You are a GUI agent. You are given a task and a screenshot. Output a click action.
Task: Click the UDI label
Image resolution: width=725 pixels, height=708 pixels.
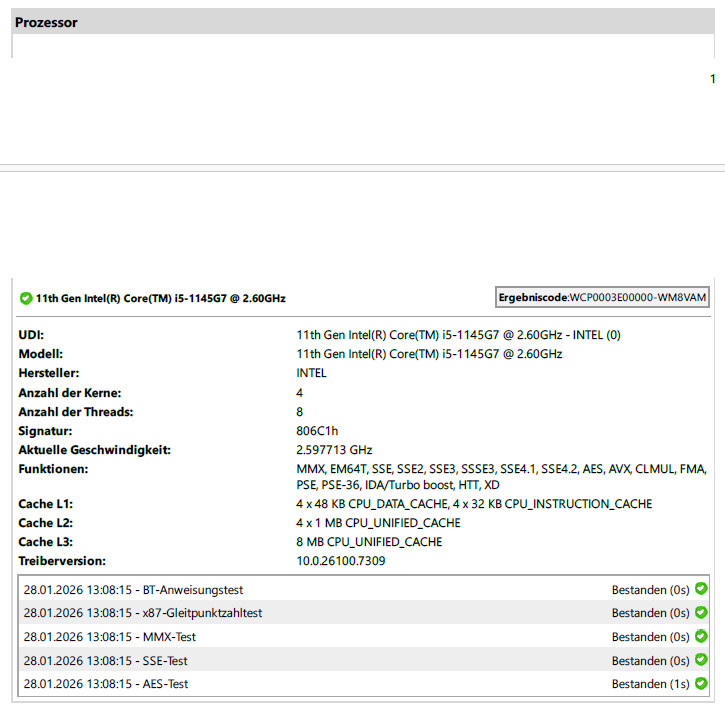click(x=32, y=336)
